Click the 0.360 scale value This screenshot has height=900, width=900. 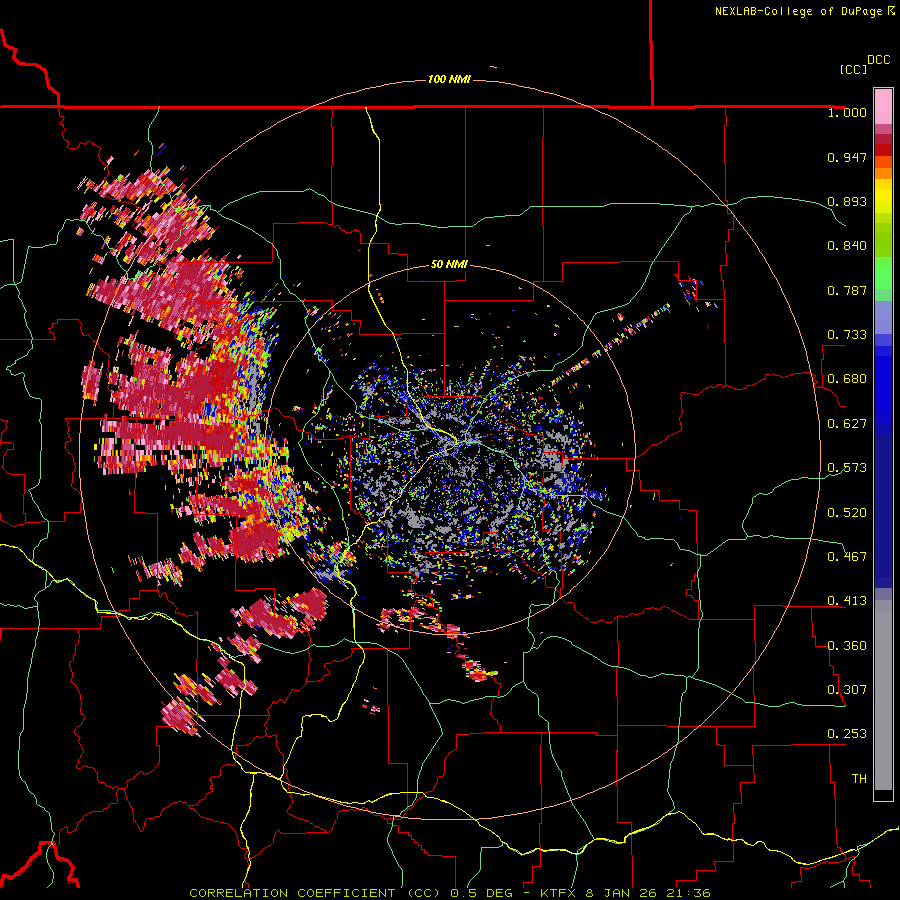point(847,646)
